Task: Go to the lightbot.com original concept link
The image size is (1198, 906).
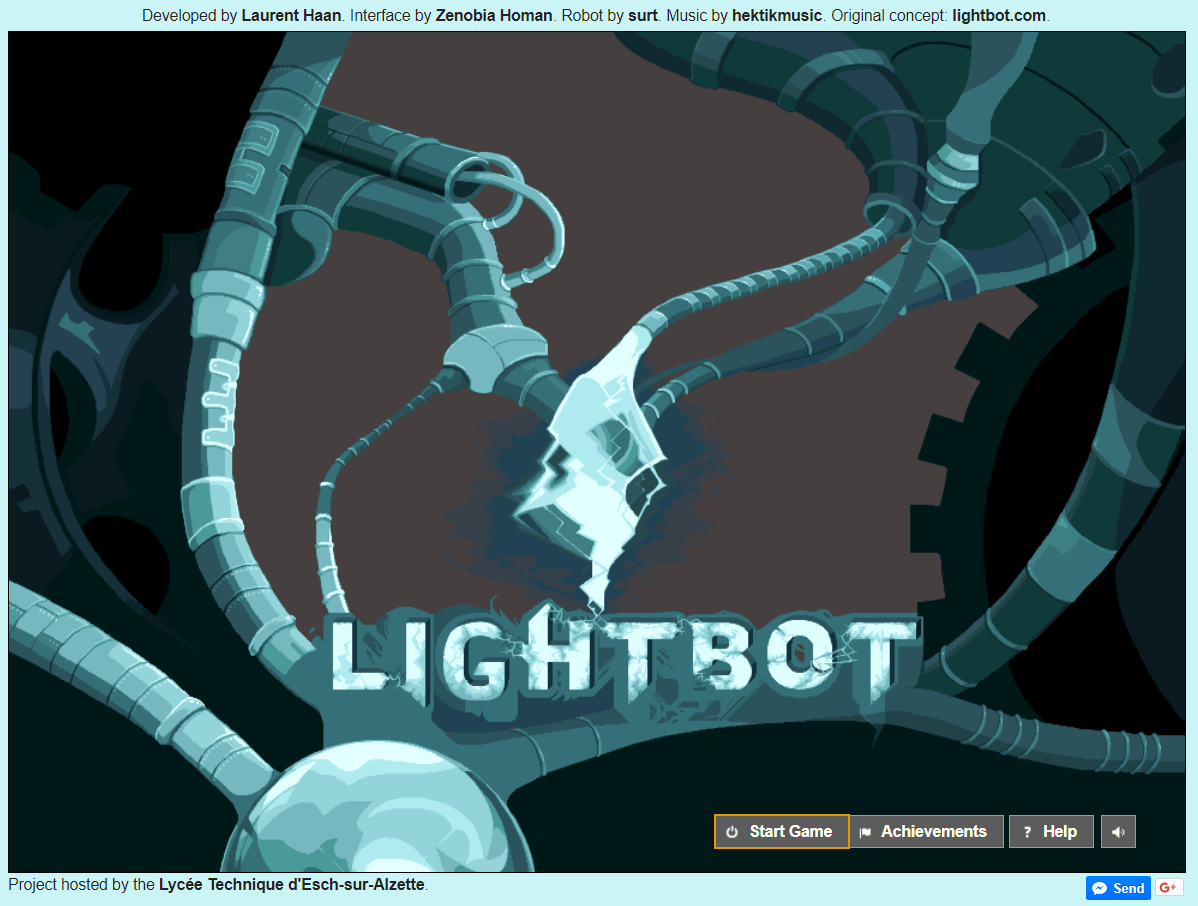Action: point(999,16)
